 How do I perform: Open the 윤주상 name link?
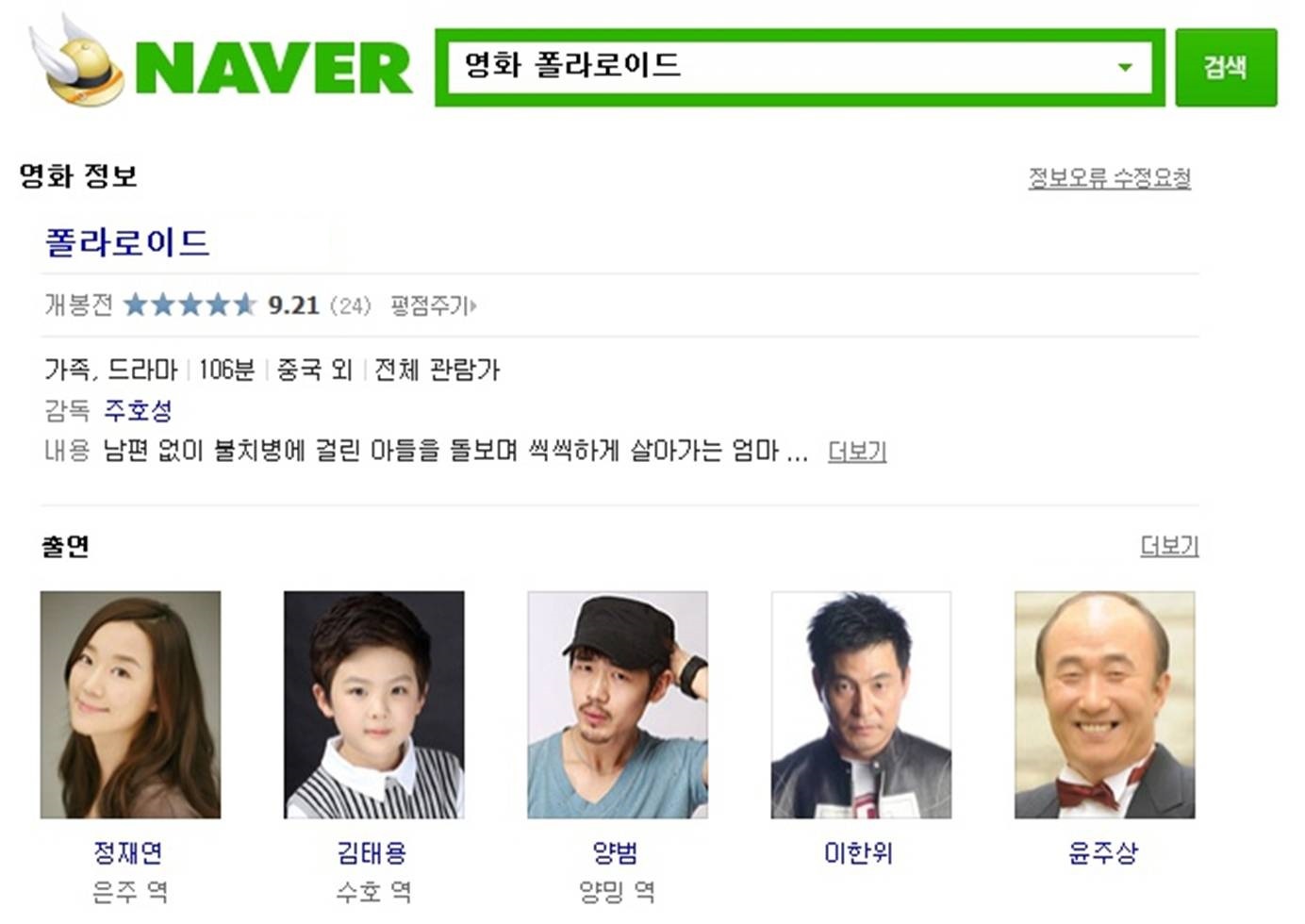click(1103, 852)
